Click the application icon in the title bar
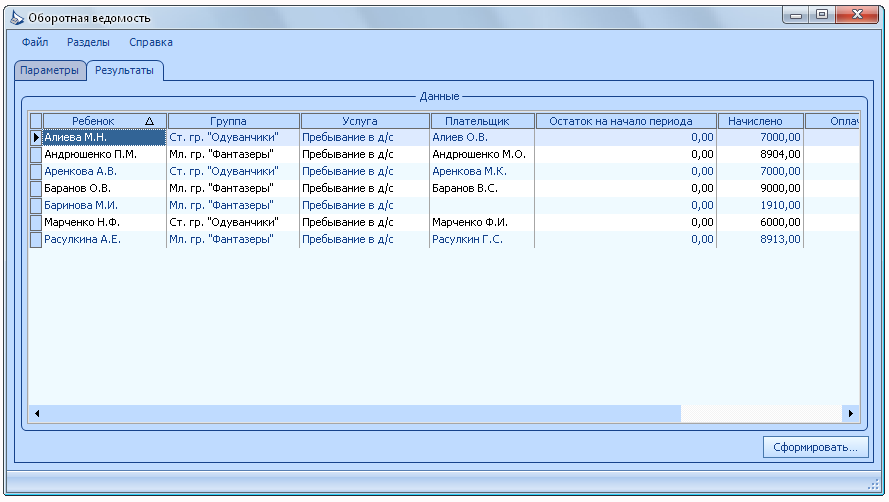 point(17,18)
